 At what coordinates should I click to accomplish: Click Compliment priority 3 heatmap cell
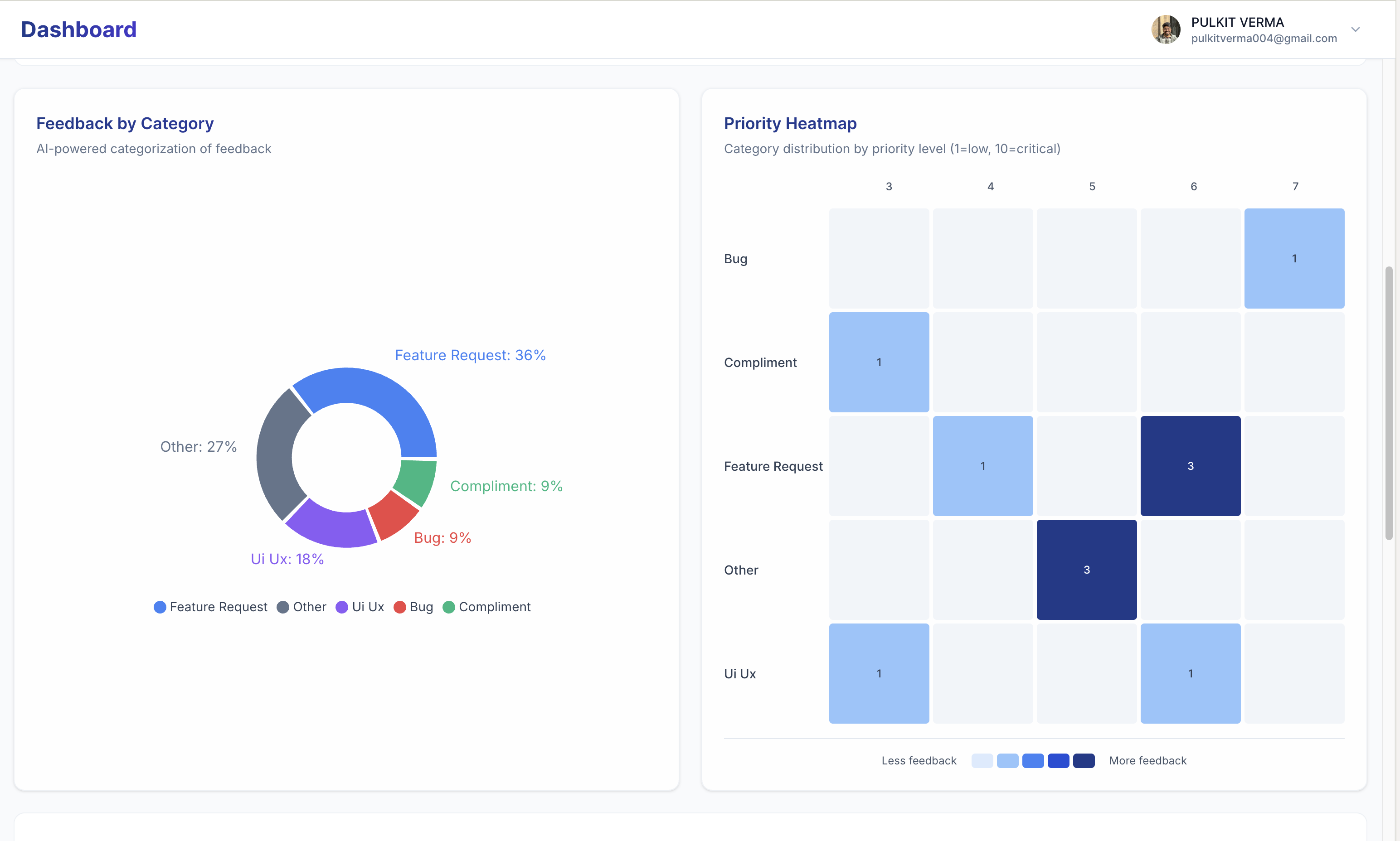click(x=879, y=362)
